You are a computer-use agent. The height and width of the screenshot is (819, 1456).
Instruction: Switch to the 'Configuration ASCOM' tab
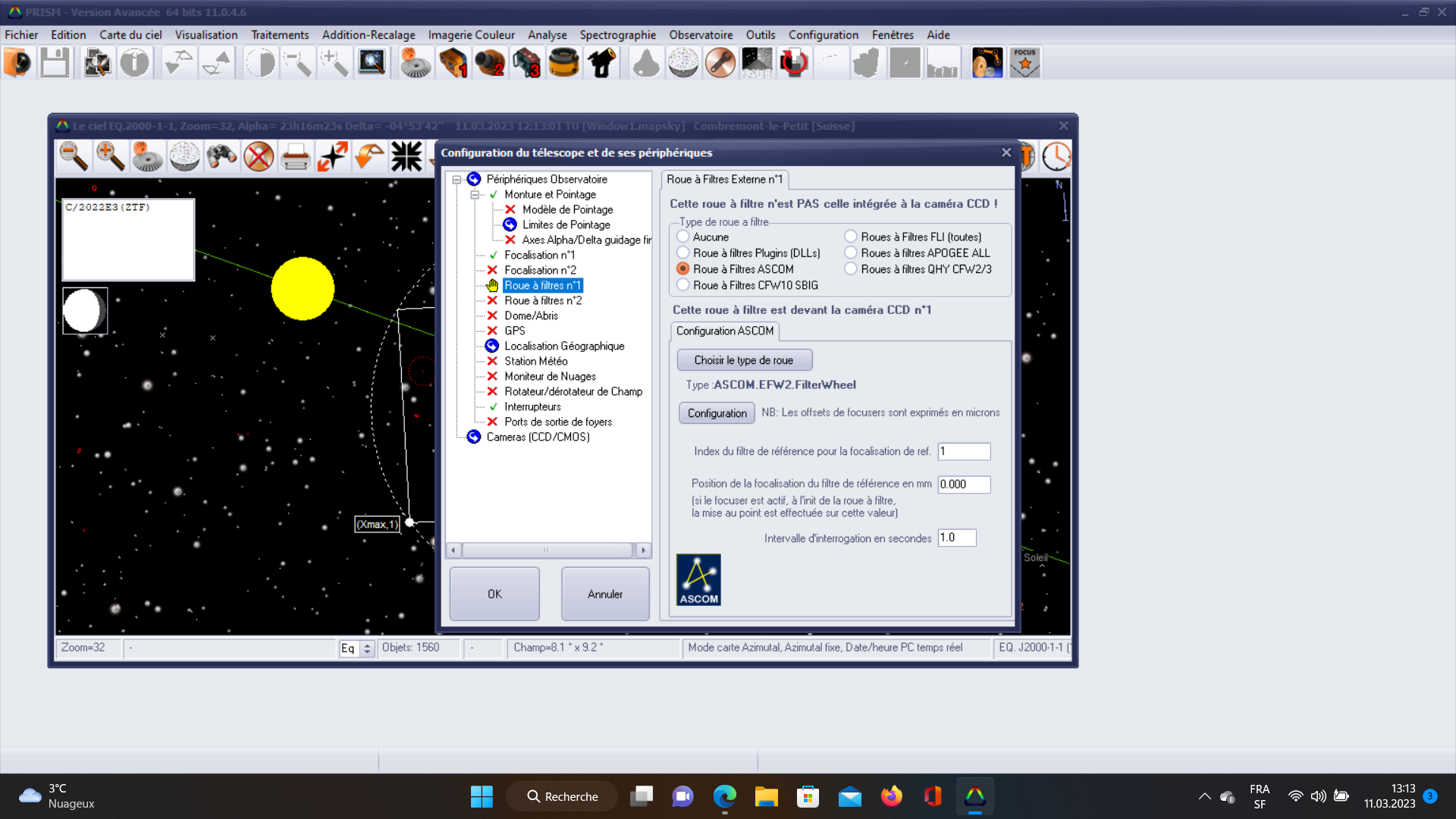pyautogui.click(x=724, y=331)
